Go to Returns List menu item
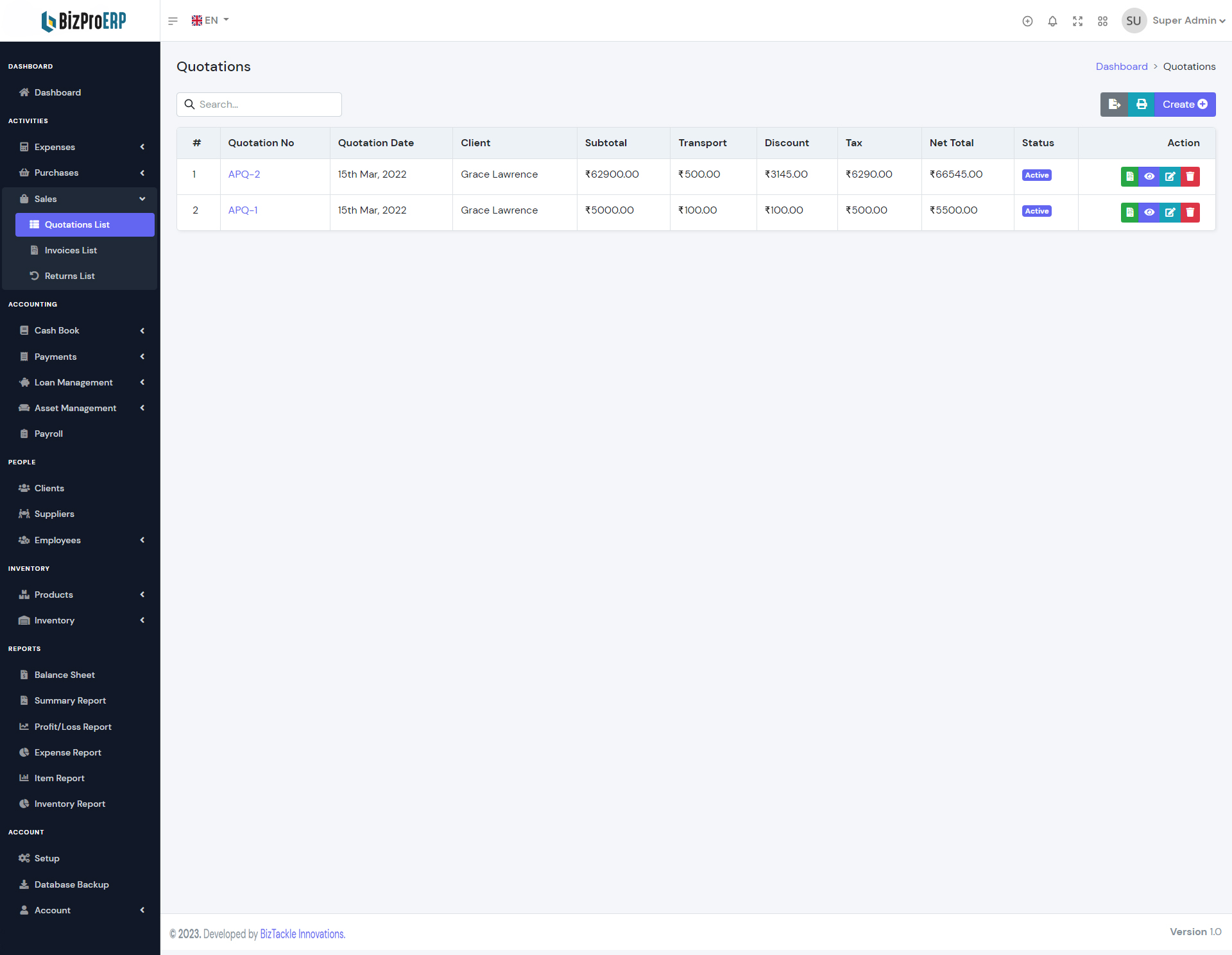 tap(69, 276)
